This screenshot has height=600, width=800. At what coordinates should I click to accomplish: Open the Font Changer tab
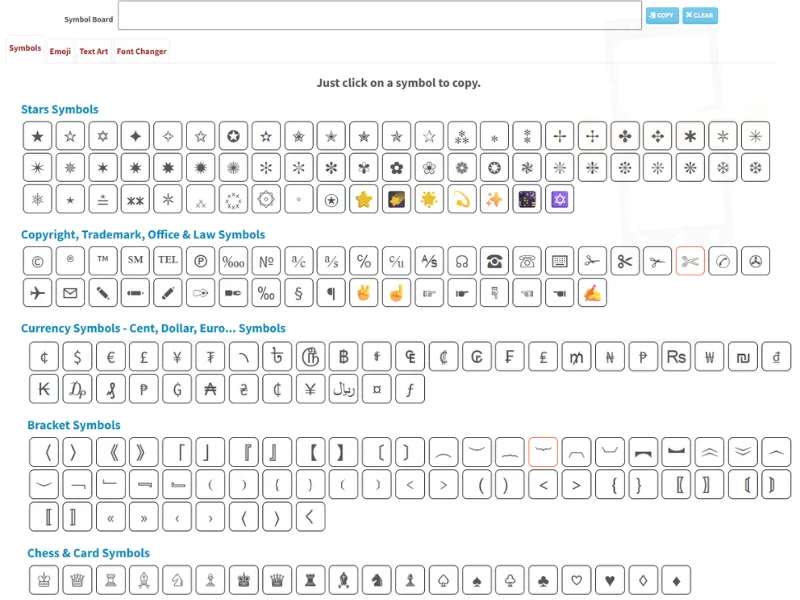pyautogui.click(x=141, y=52)
